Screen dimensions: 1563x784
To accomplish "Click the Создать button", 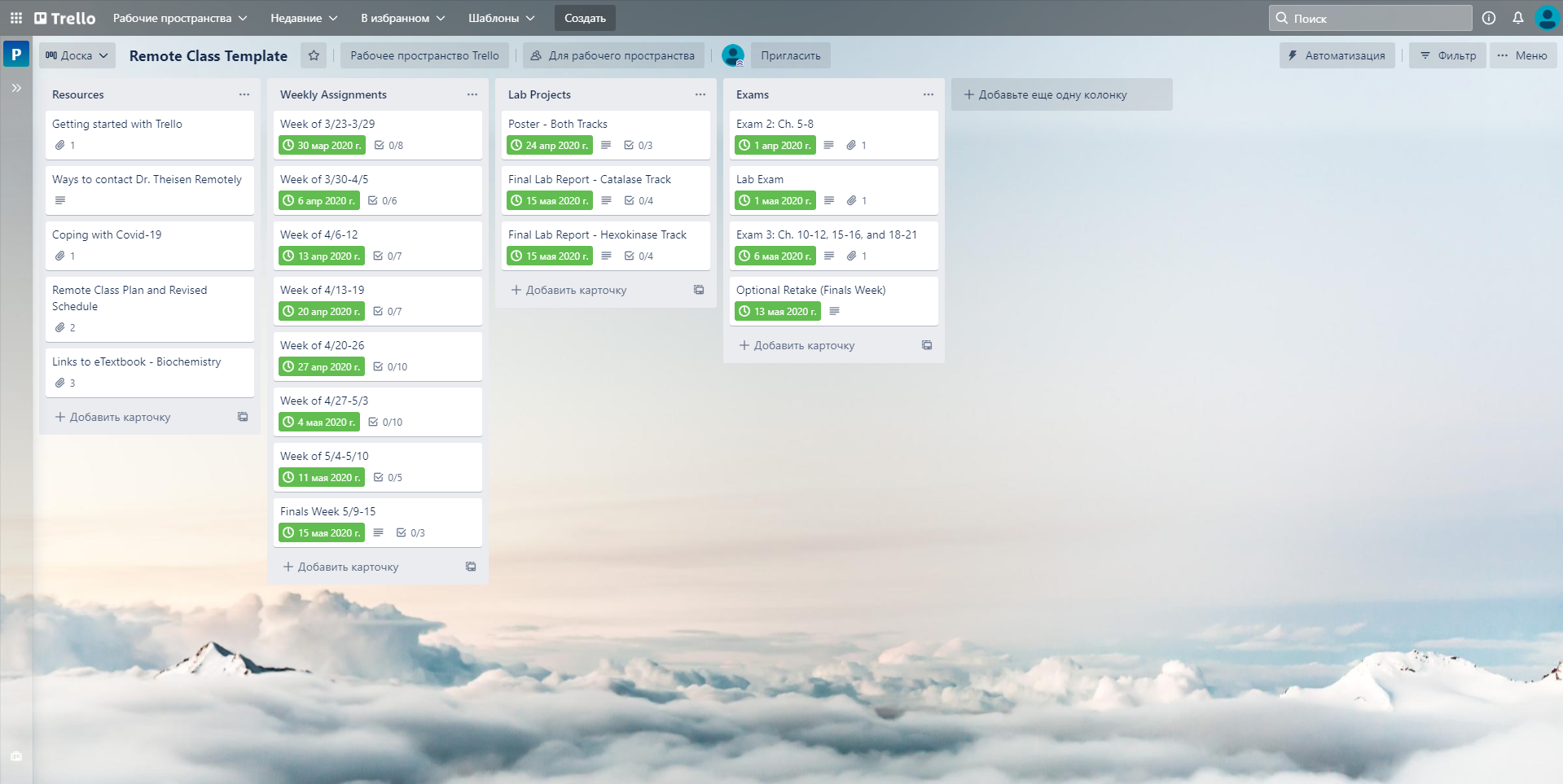I will click(x=585, y=18).
